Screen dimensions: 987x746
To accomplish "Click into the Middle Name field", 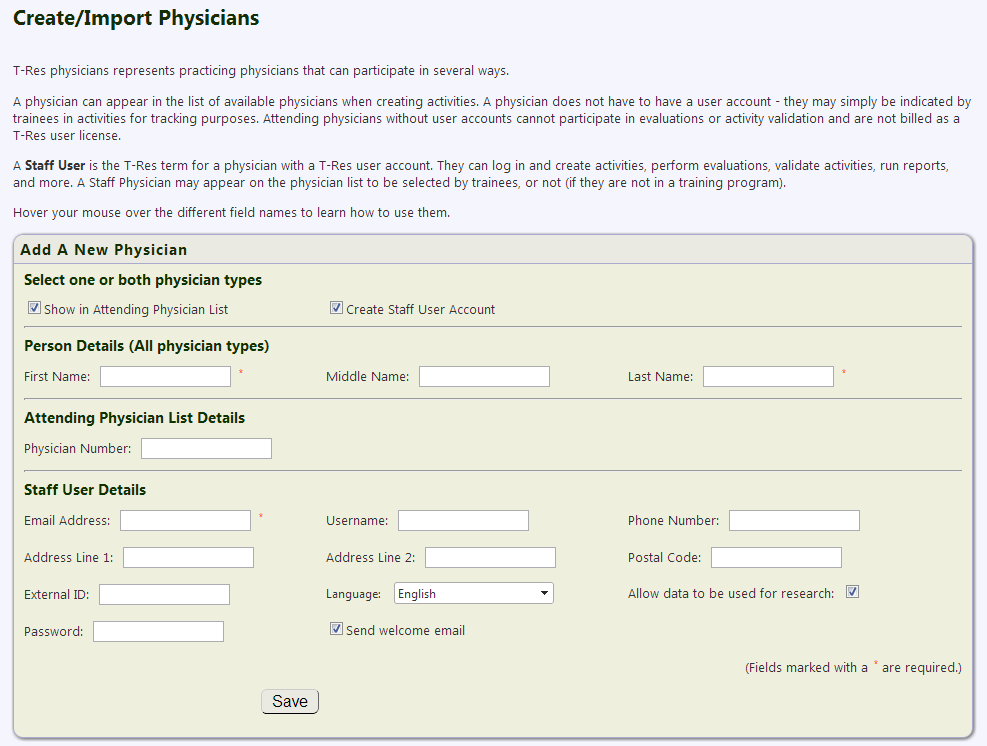I will point(485,376).
